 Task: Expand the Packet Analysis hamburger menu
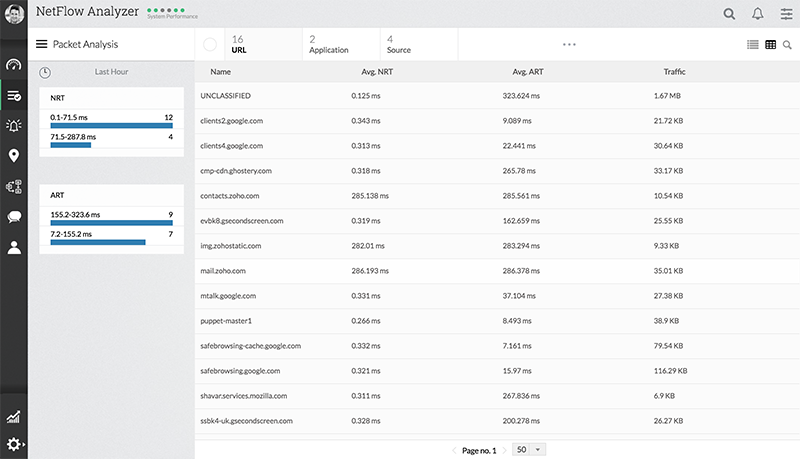point(41,44)
